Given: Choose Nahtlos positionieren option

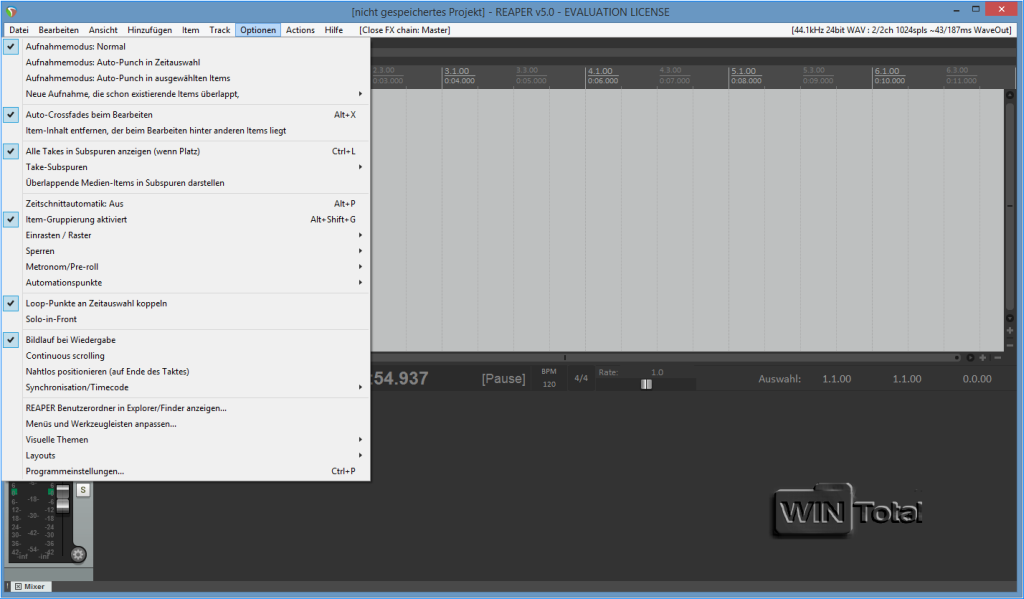Looking at the screenshot, I should click(x=186, y=371).
